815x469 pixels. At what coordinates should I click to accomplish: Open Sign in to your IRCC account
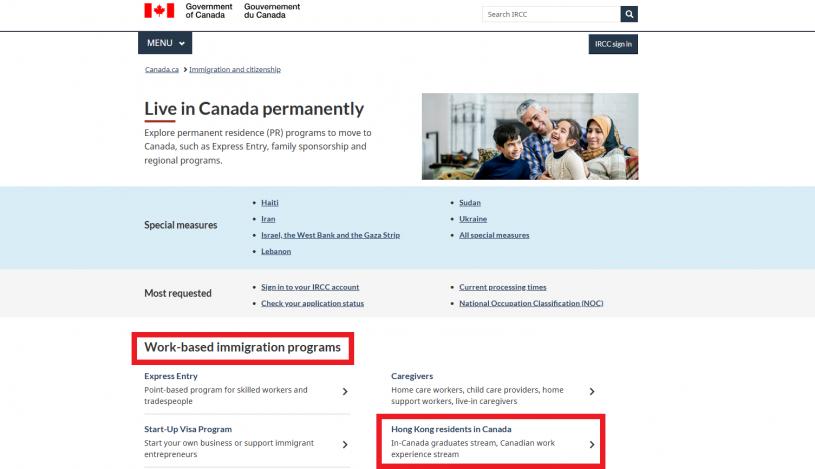coord(310,287)
